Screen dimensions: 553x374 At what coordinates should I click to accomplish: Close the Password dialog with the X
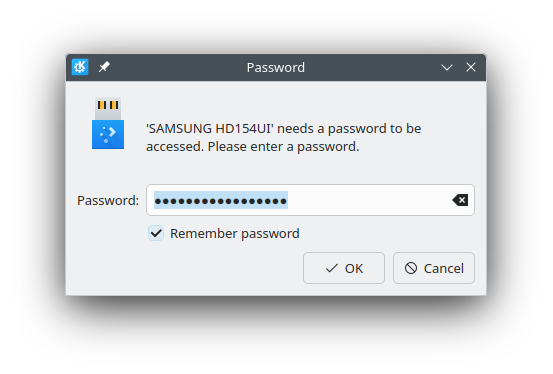(x=471, y=67)
